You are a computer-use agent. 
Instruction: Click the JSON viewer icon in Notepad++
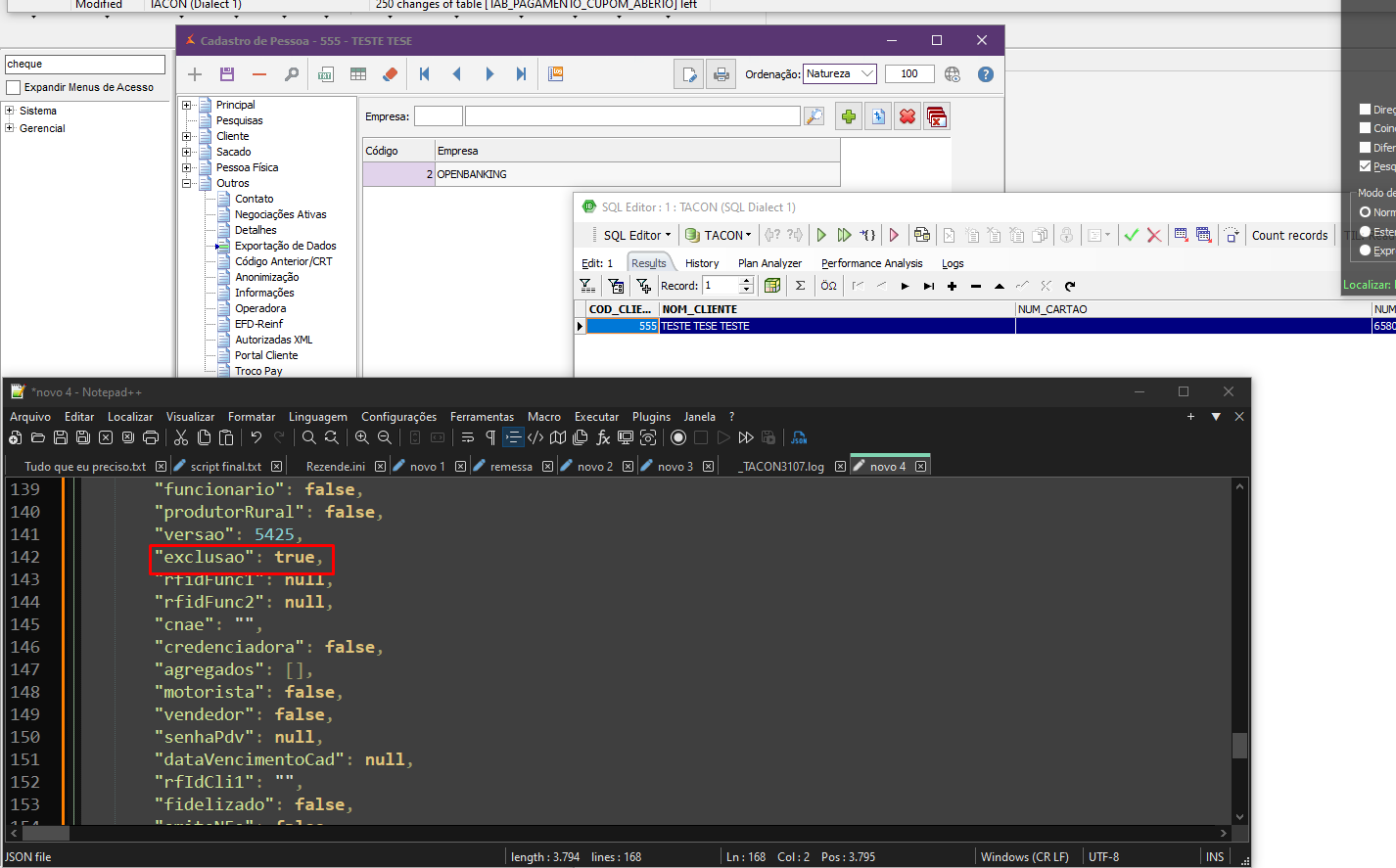(x=799, y=437)
